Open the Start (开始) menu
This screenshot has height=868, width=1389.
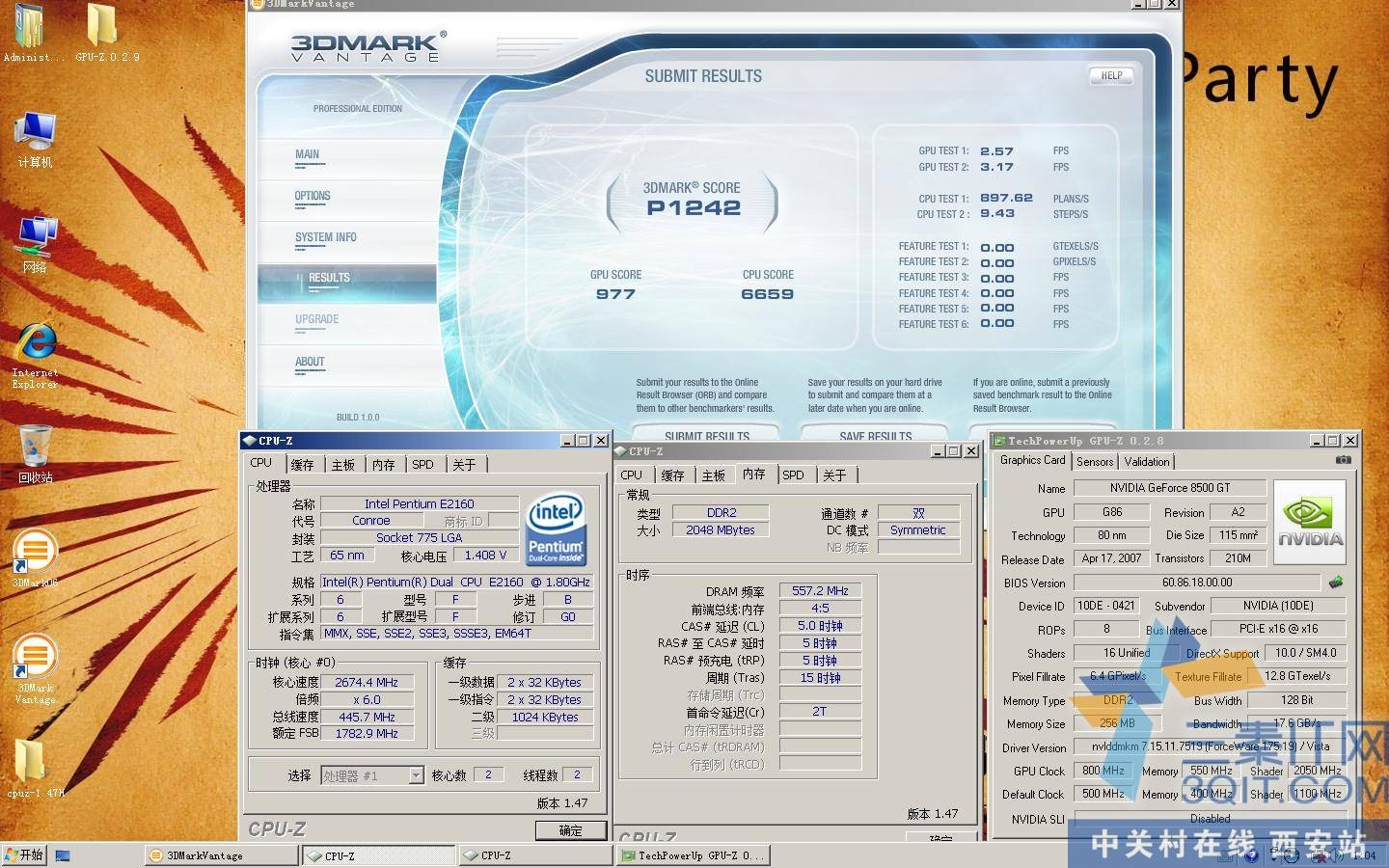[x=24, y=854]
